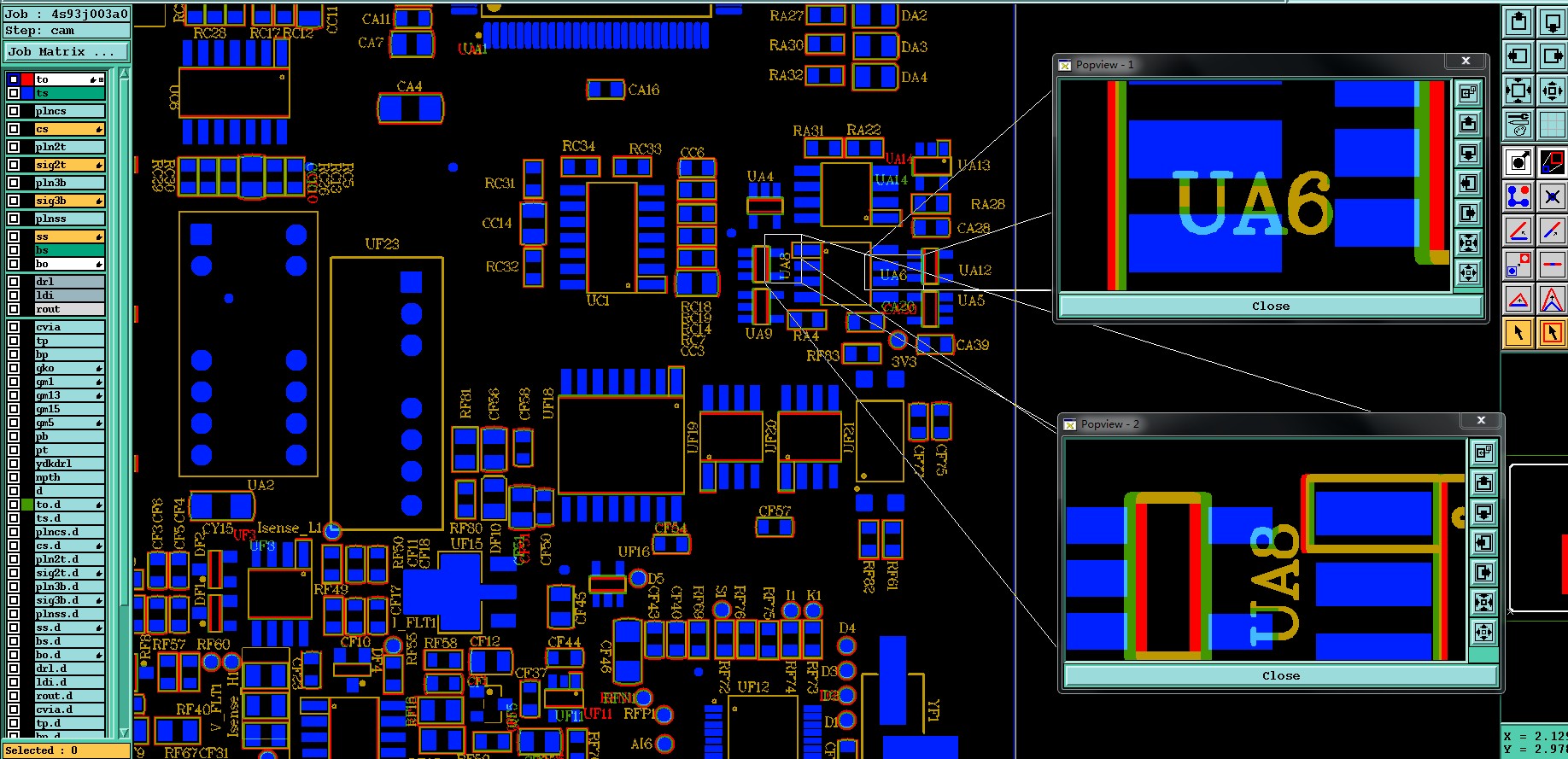This screenshot has width=1568, height=759.
Task: Click Close button in Popview 2
Action: tap(1280, 675)
